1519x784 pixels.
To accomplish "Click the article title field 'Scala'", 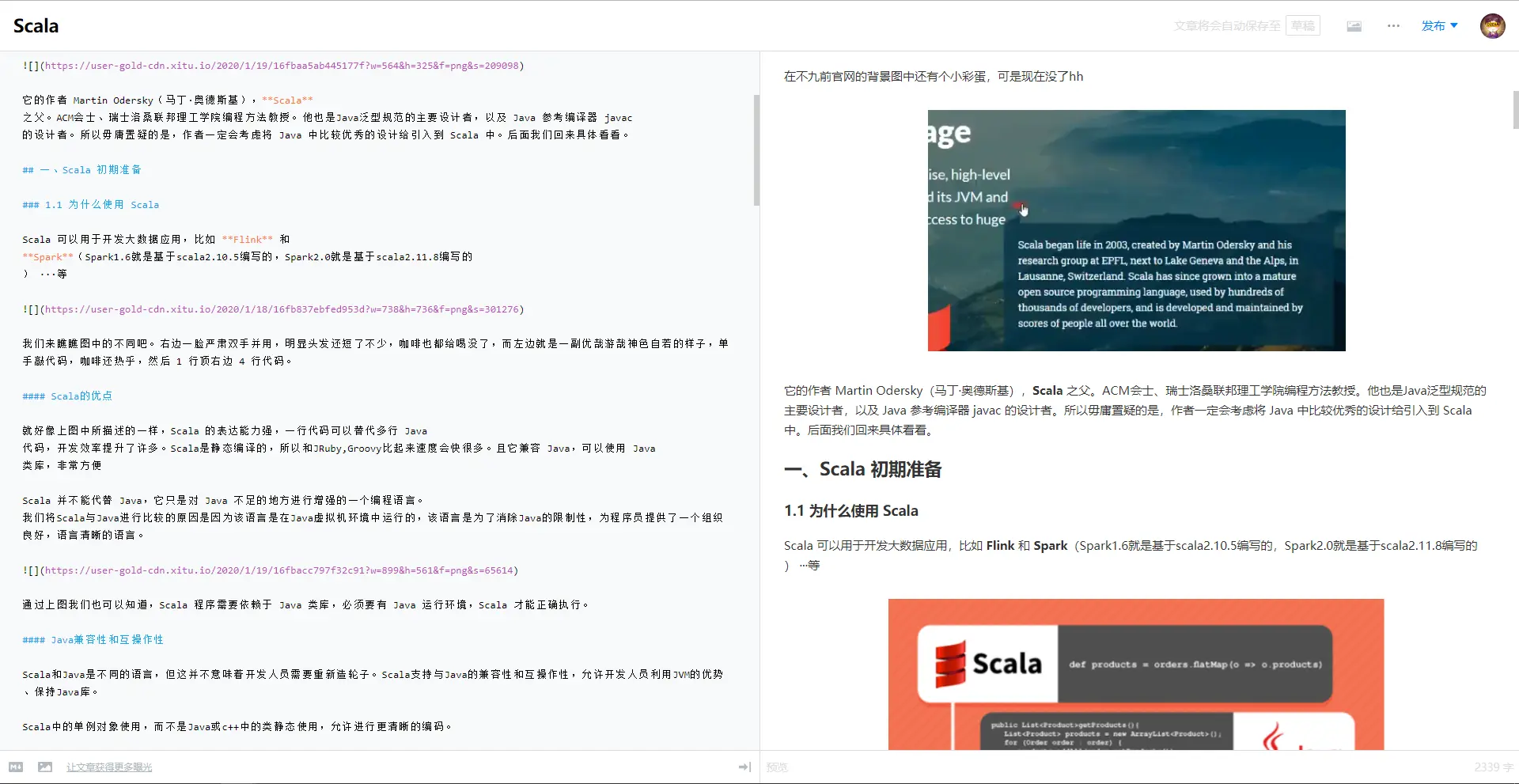I will point(36,26).
